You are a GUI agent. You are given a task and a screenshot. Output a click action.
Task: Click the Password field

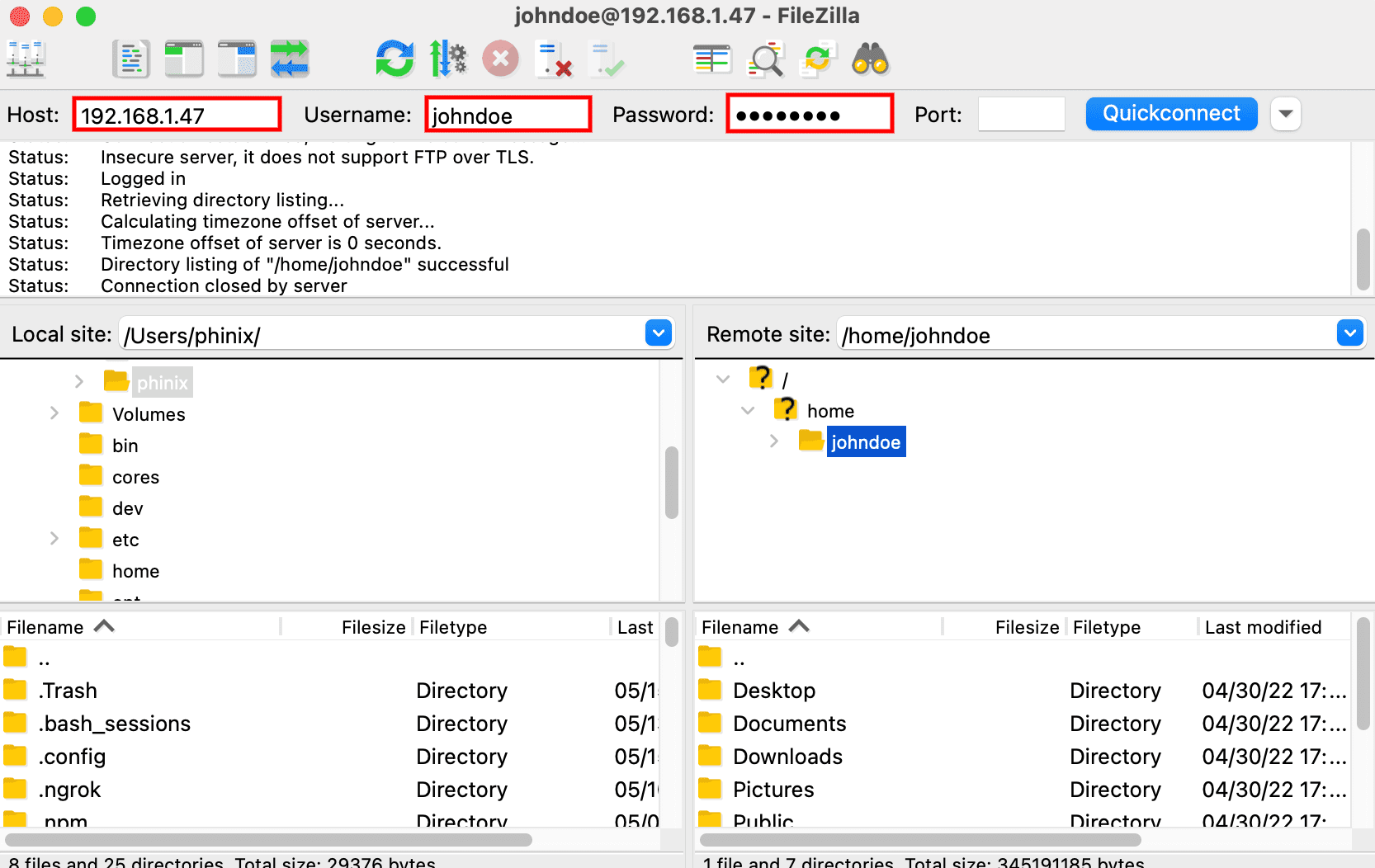(810, 114)
